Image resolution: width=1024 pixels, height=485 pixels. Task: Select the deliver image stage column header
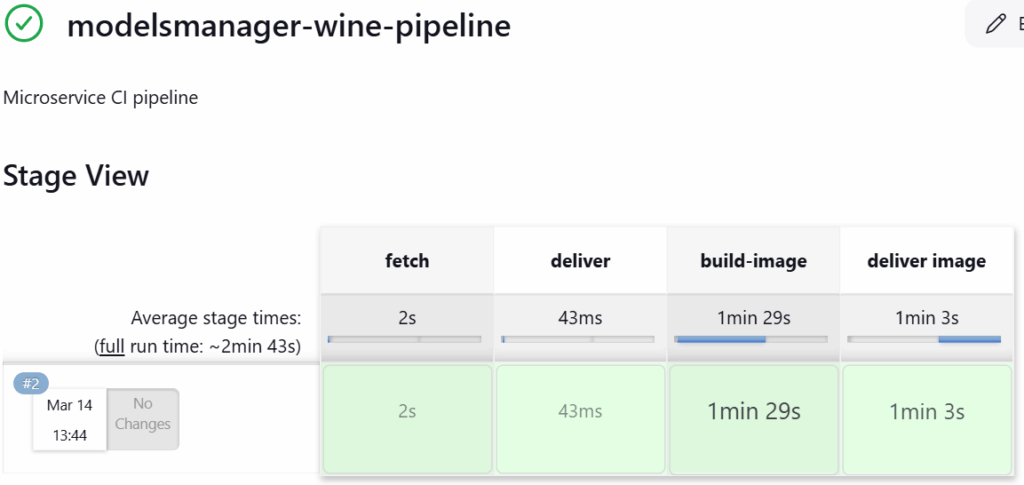tap(926, 261)
